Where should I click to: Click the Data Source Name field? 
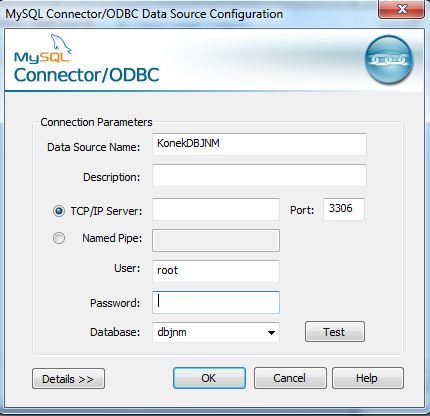[259, 144]
